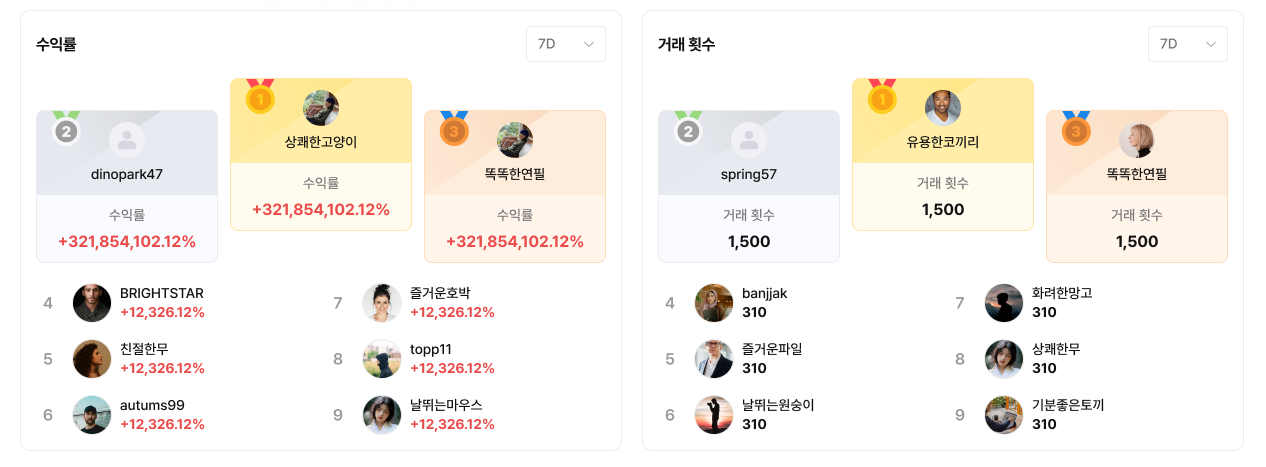The height and width of the screenshot is (467, 1266).
Task: Select 즐거운호박's avatar at rank 7
Action: point(382,303)
